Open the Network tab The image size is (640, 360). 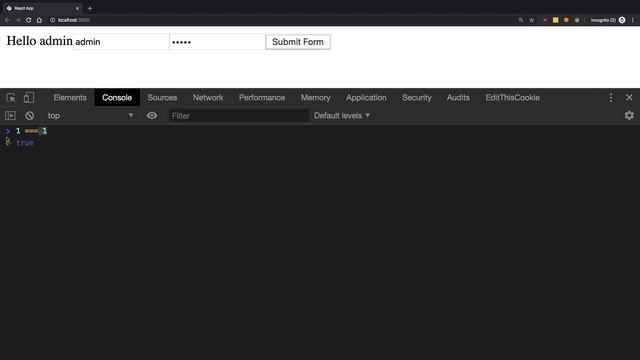208,98
